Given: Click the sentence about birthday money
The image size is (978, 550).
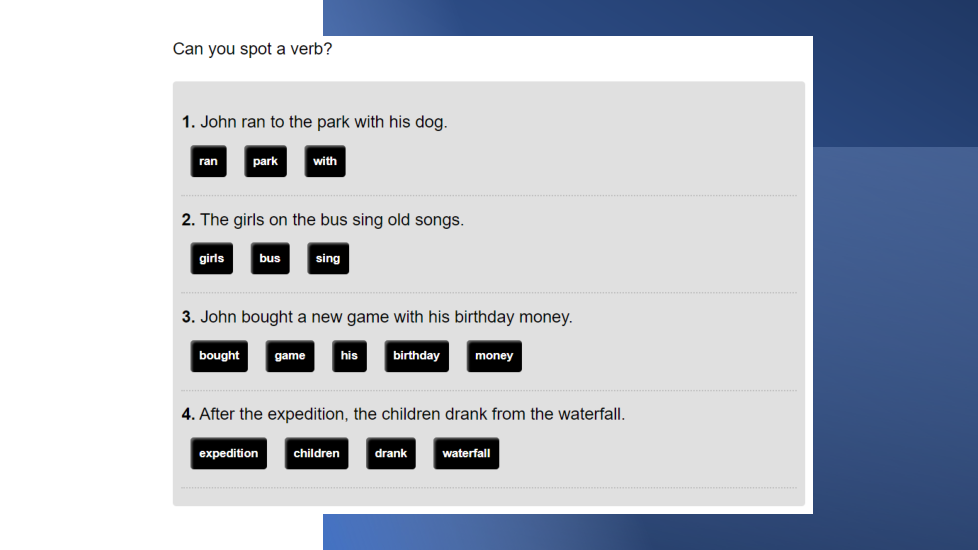Looking at the screenshot, I should pyautogui.click(x=386, y=317).
